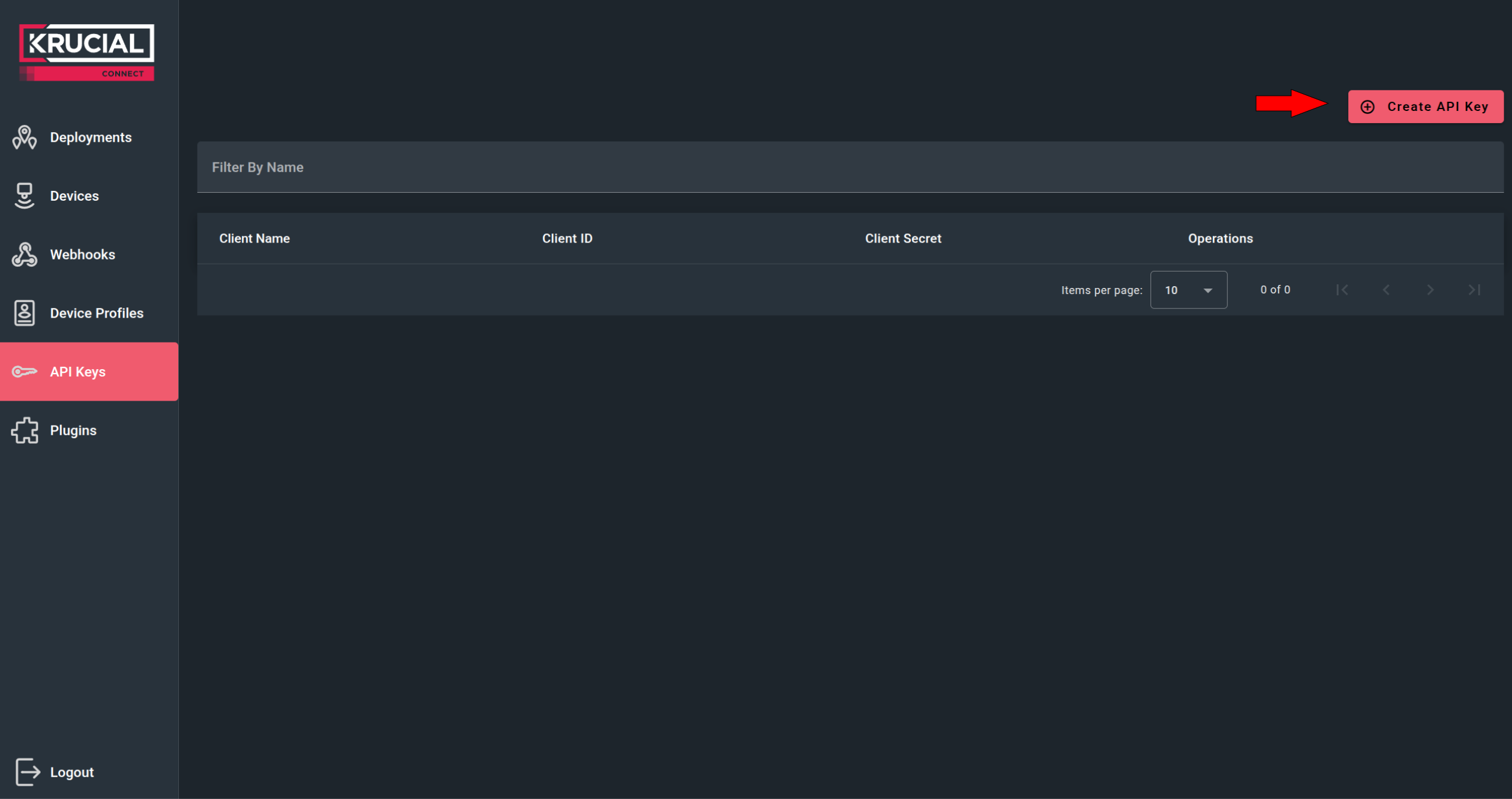
Task: Click the Devices sensor icon
Action: coord(24,195)
